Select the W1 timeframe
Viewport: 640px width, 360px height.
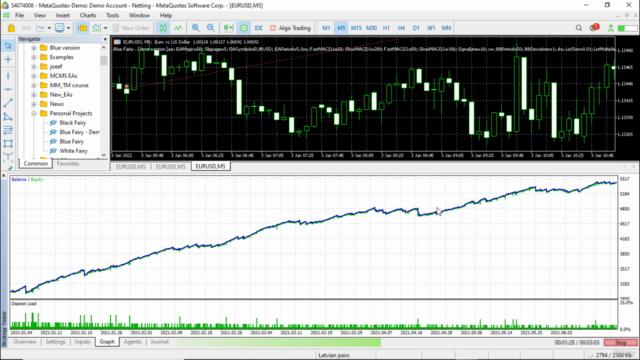[x=431, y=28]
